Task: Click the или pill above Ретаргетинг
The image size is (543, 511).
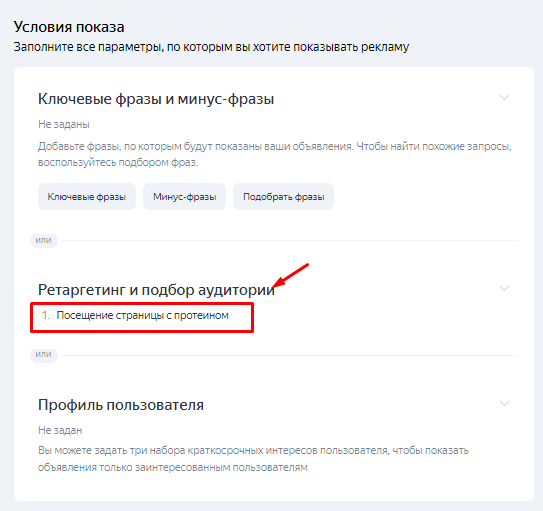Action: (44, 240)
